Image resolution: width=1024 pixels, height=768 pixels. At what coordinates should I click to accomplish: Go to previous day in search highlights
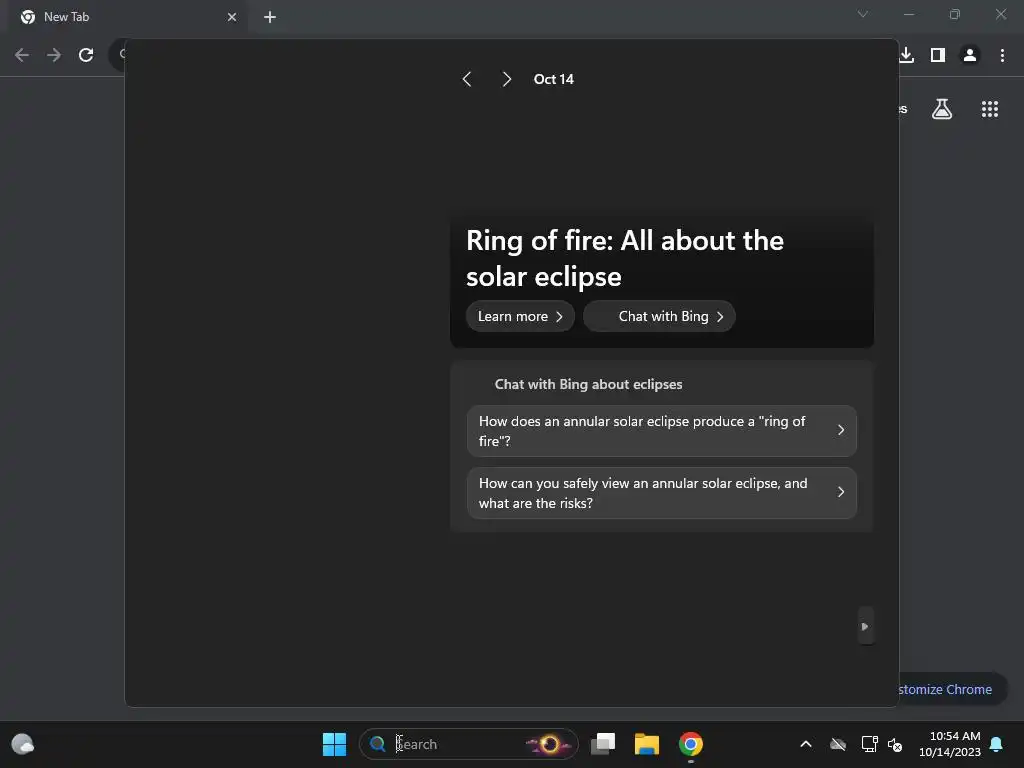click(467, 79)
